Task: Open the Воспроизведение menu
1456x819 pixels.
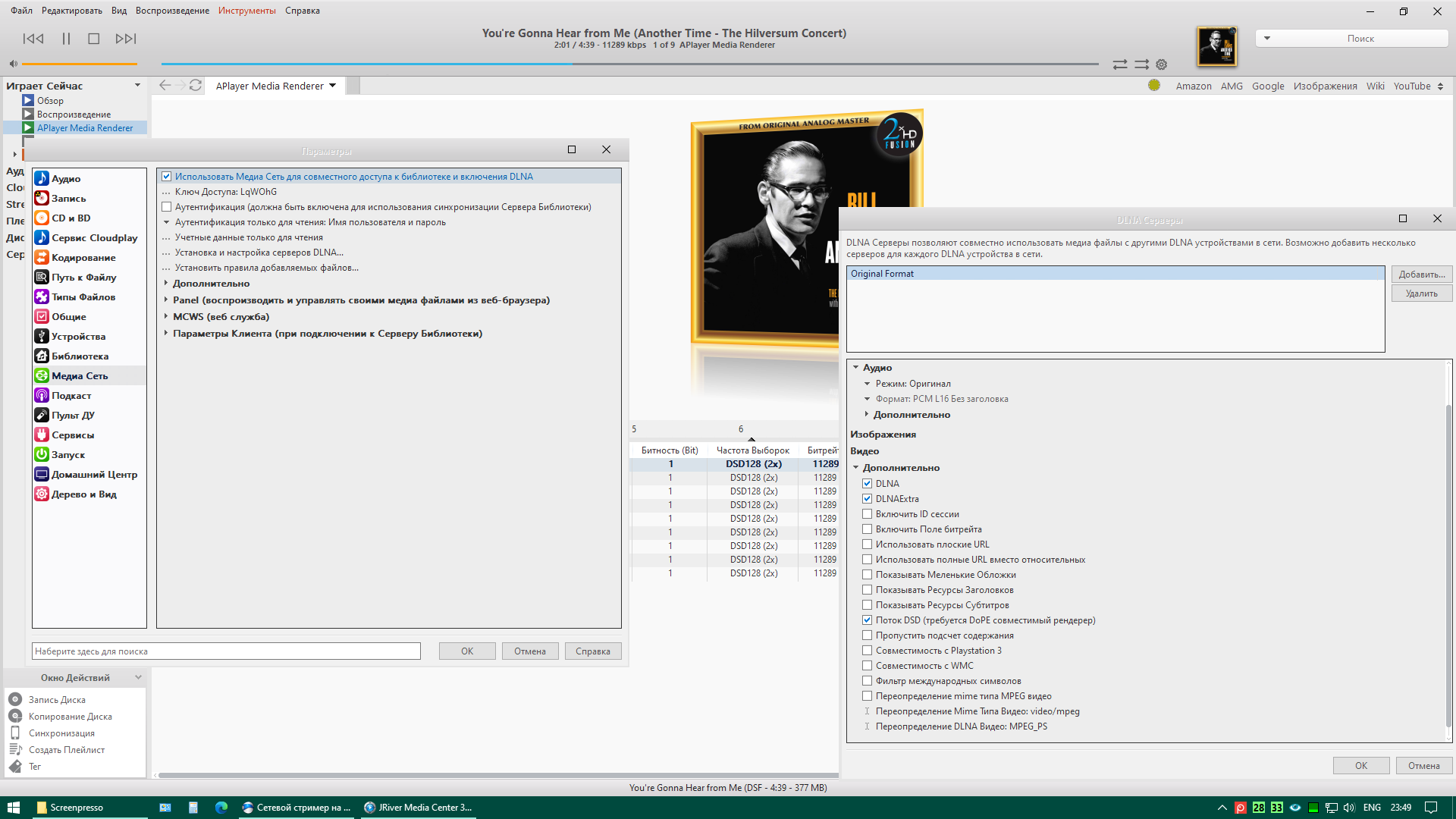Action: 172,11
